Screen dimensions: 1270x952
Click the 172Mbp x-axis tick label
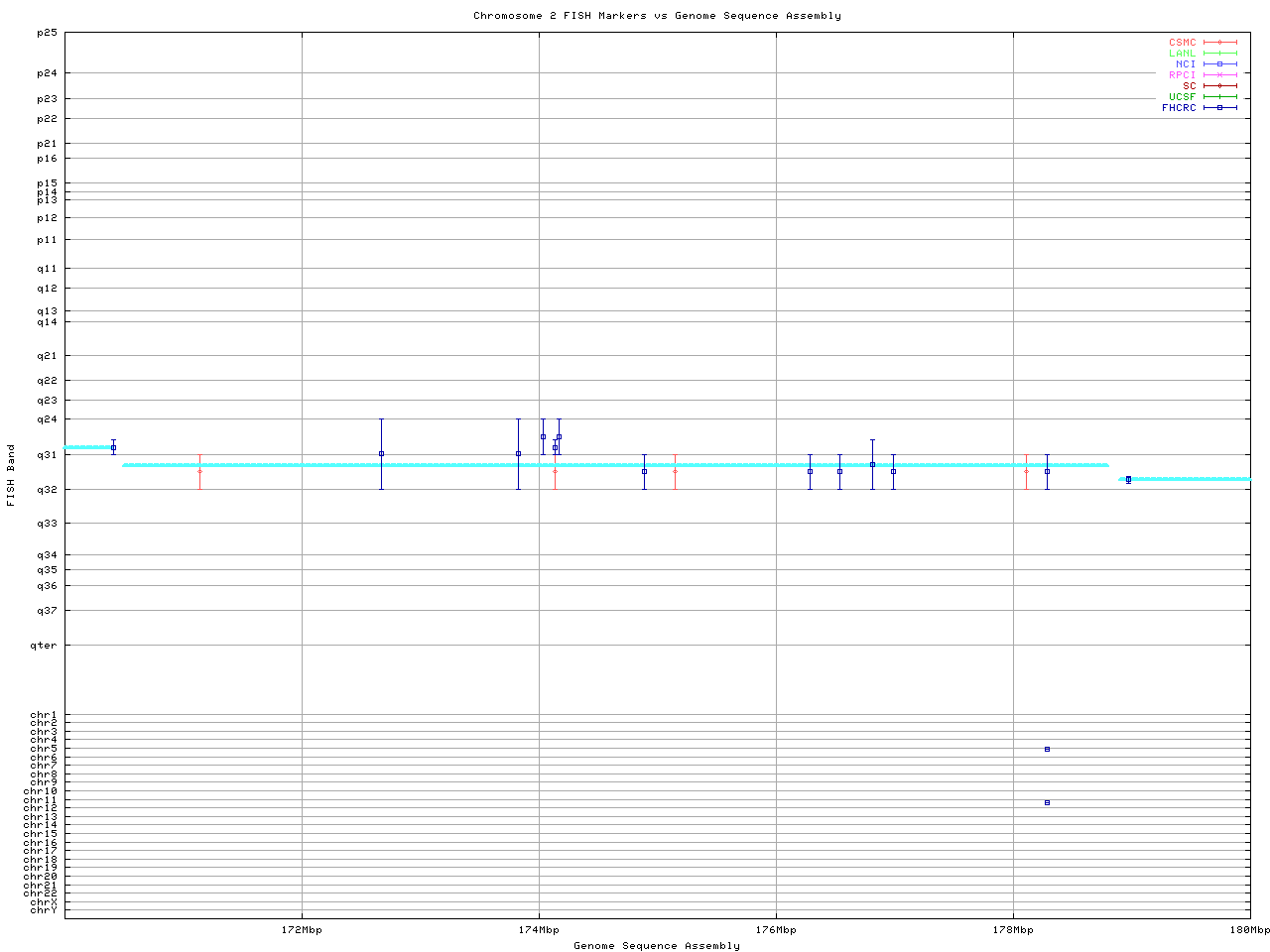(302, 930)
